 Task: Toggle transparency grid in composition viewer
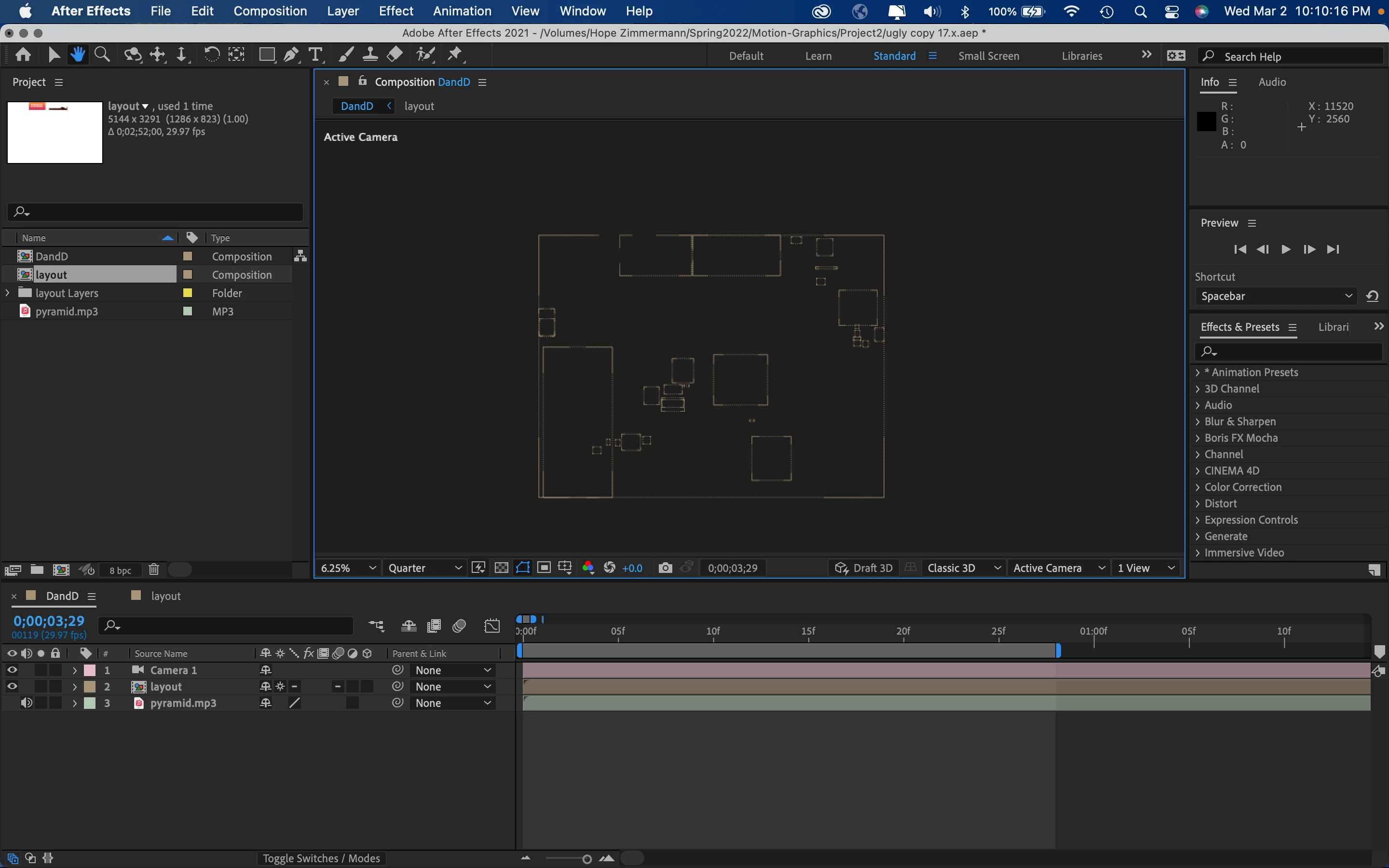[x=501, y=568]
